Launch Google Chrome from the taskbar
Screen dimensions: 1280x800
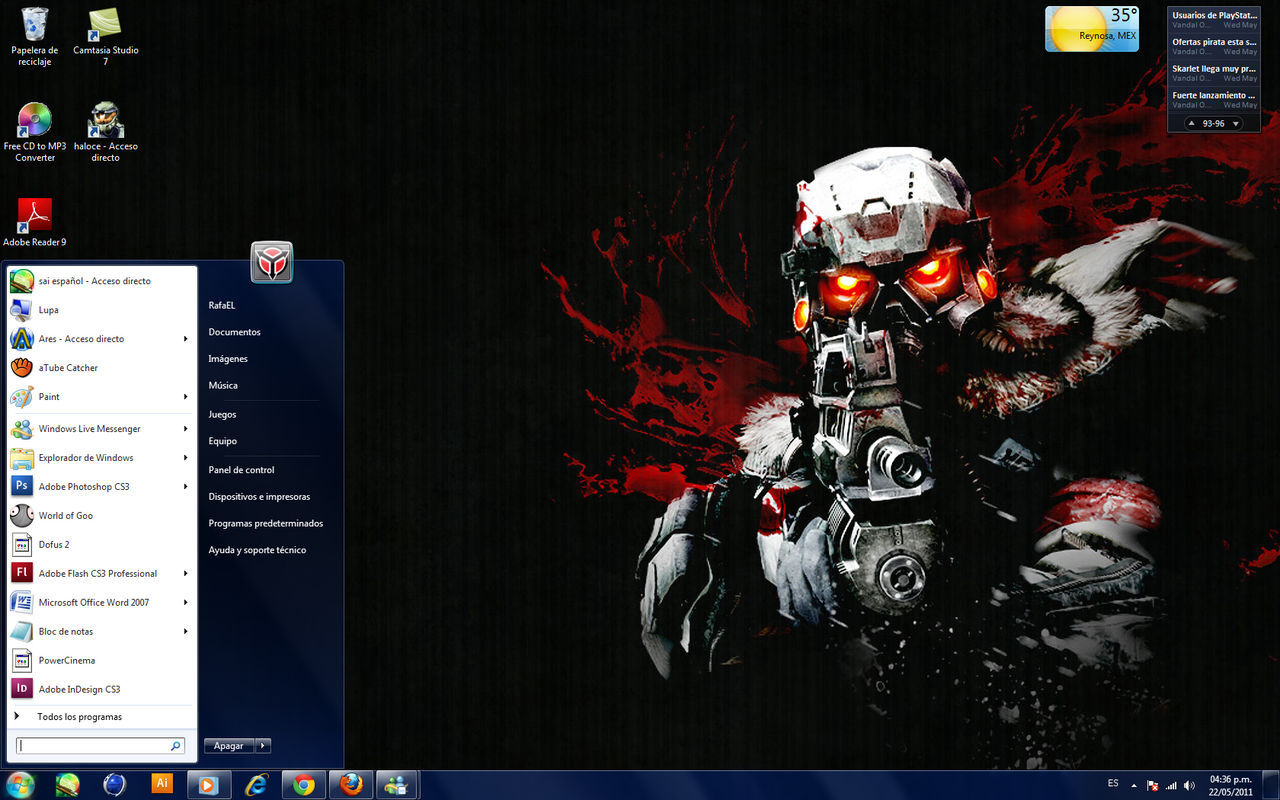304,785
